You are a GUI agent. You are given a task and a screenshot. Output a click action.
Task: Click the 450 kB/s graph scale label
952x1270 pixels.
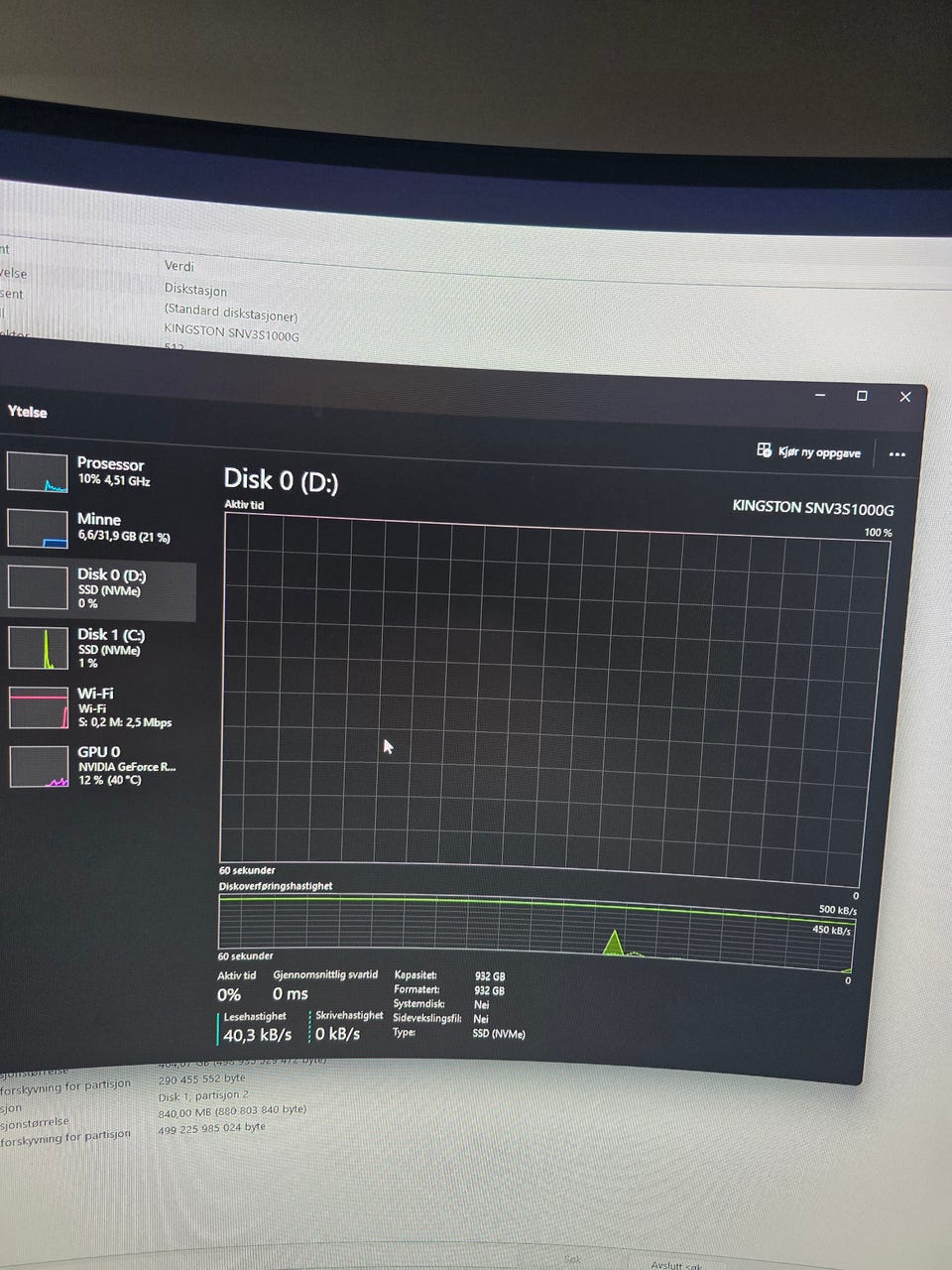tap(832, 930)
